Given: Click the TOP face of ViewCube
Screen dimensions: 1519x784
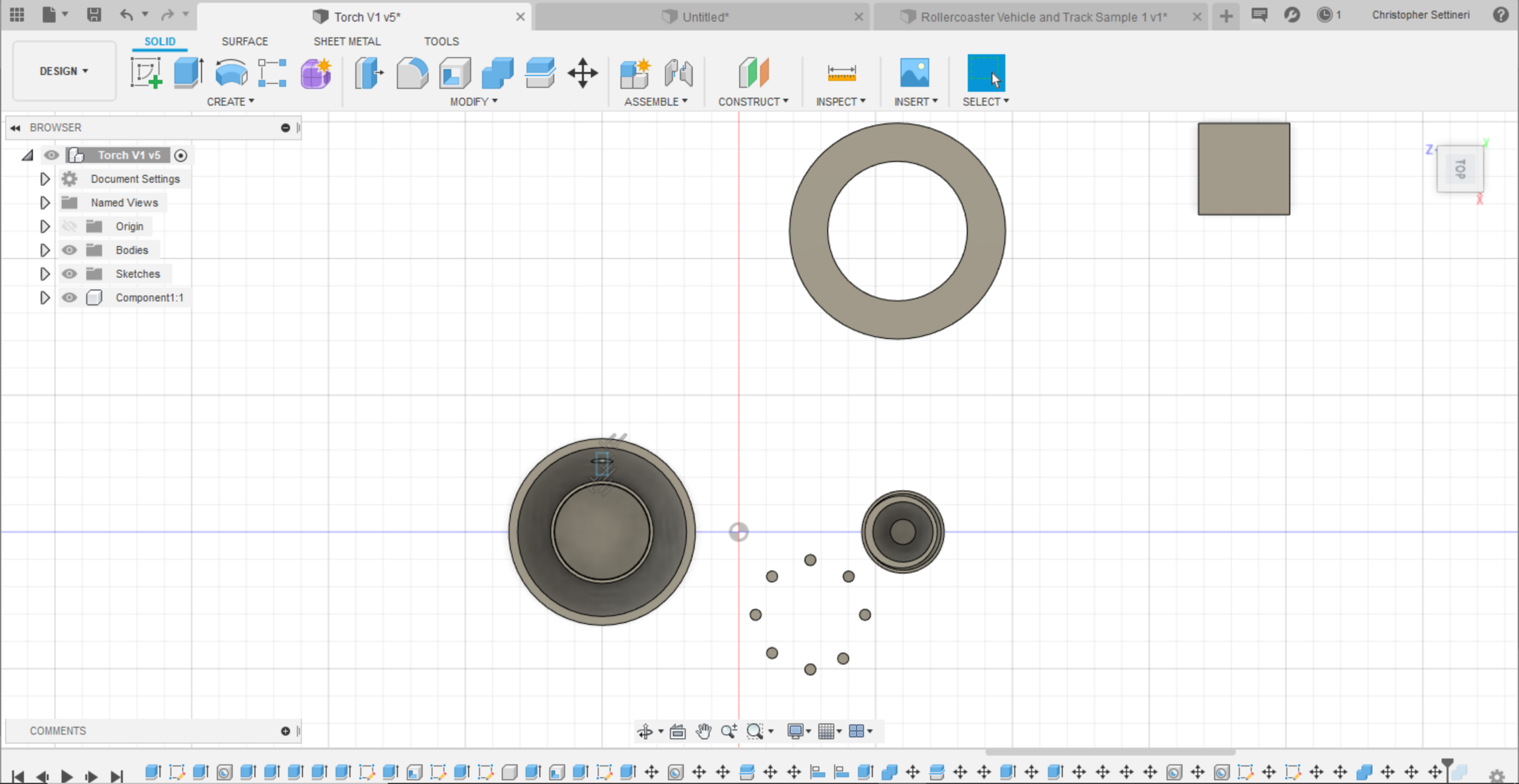Looking at the screenshot, I should (x=1460, y=169).
